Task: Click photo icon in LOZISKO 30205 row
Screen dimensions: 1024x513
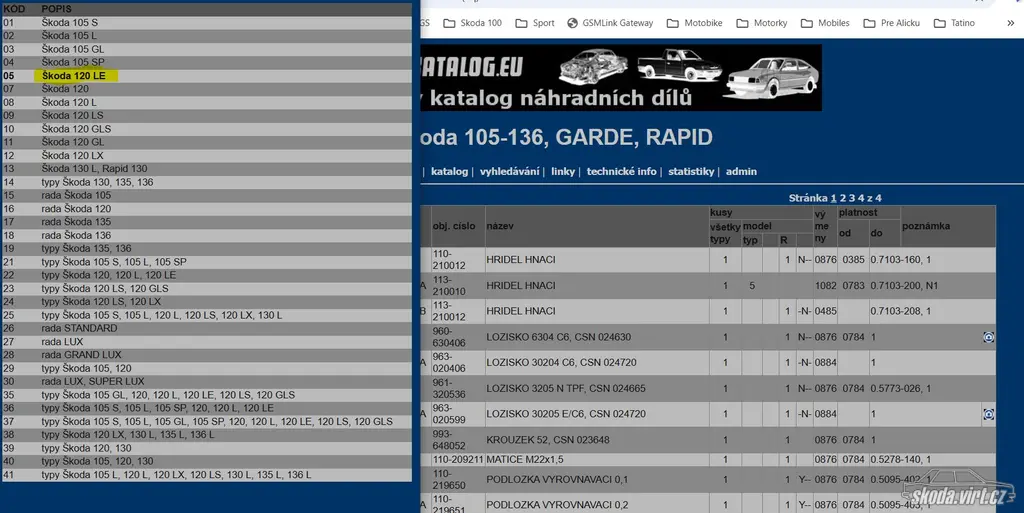Action: coord(988,414)
